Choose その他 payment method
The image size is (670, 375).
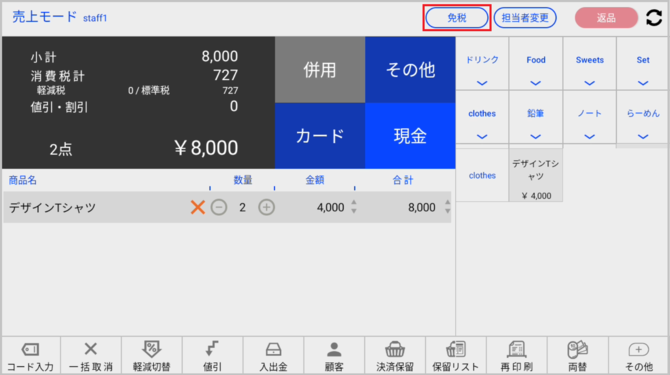coord(410,70)
